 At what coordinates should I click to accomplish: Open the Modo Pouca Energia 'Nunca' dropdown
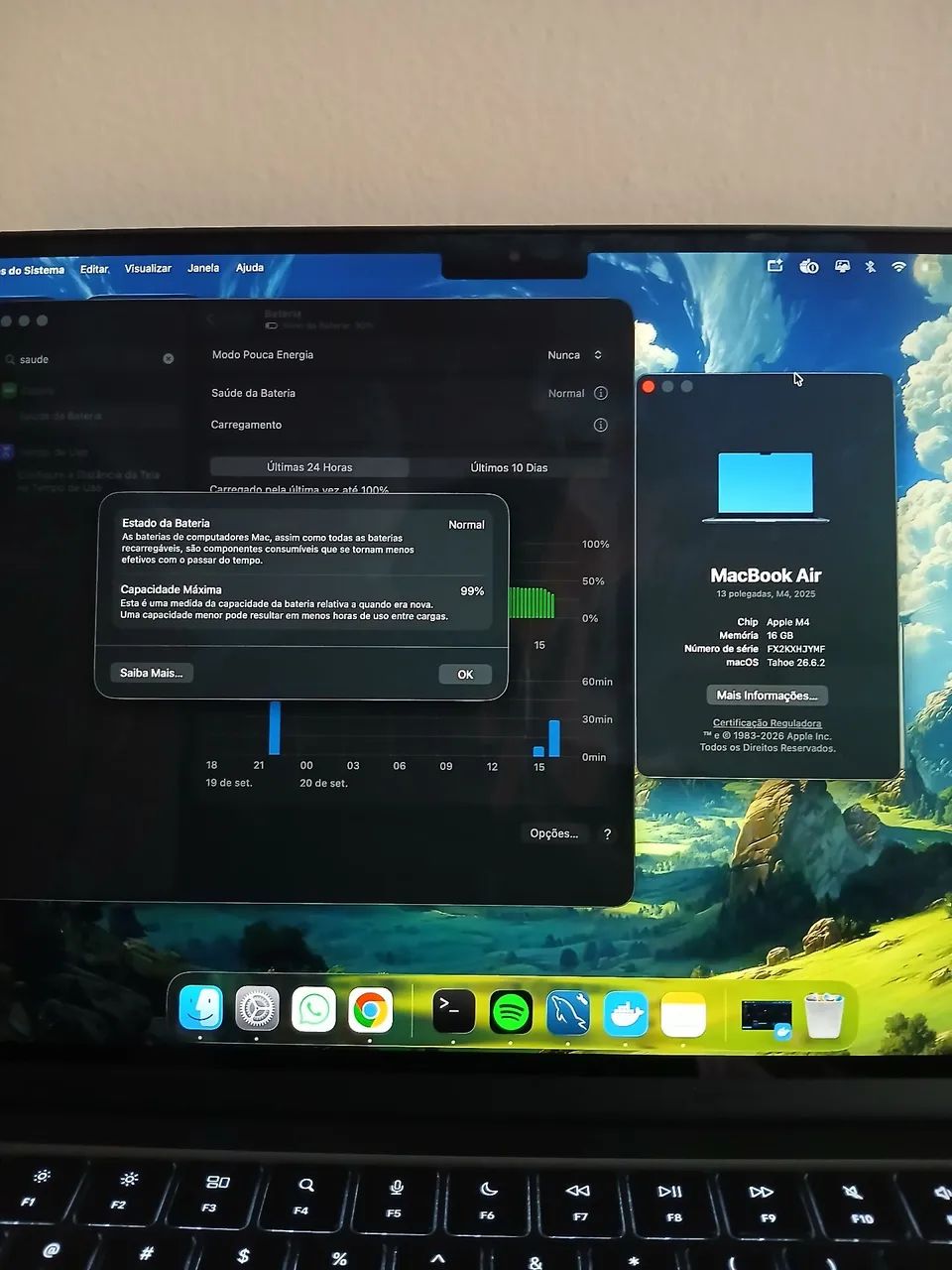click(575, 355)
